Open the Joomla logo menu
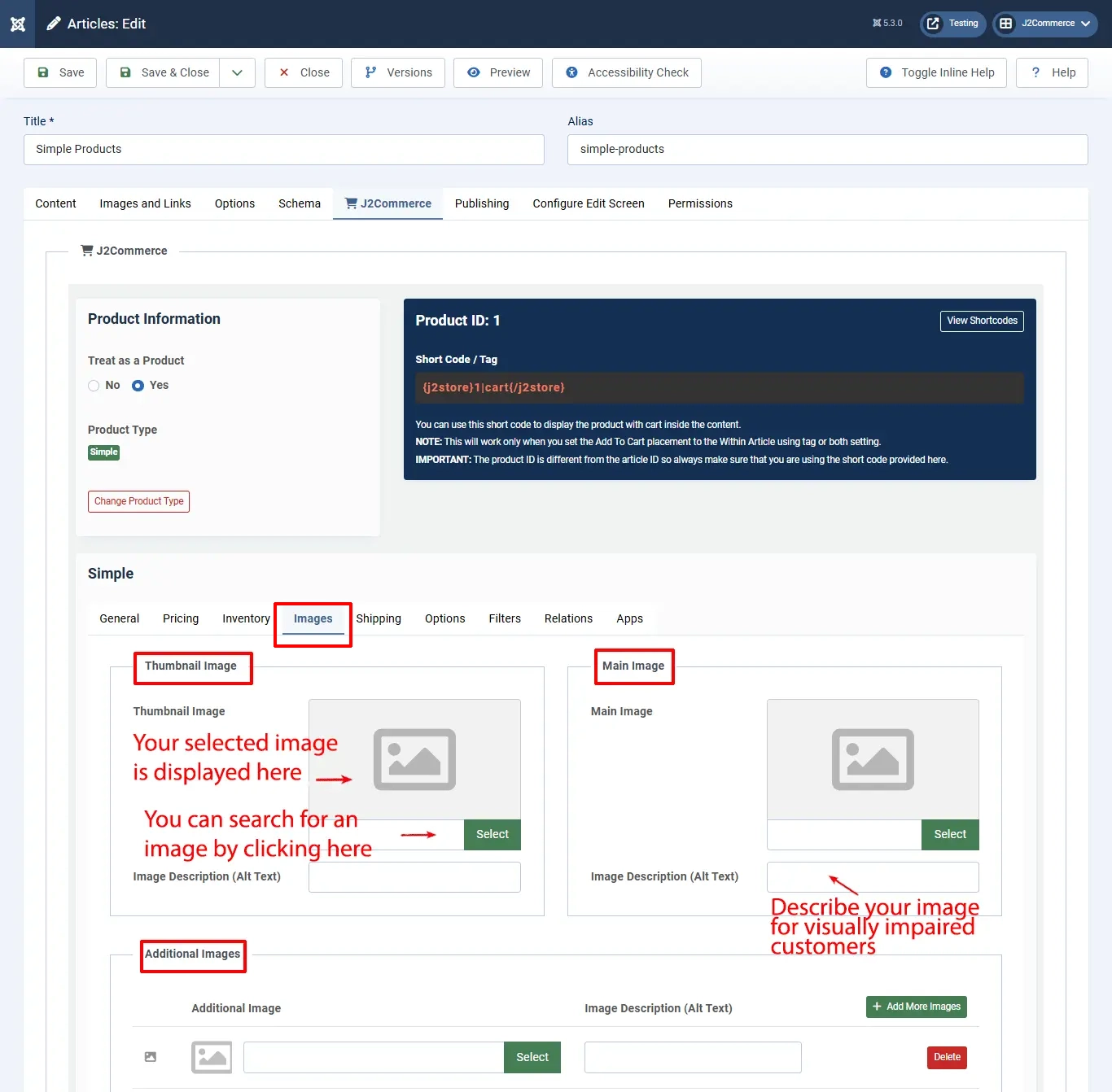The height and width of the screenshot is (1092, 1112). tap(18, 24)
